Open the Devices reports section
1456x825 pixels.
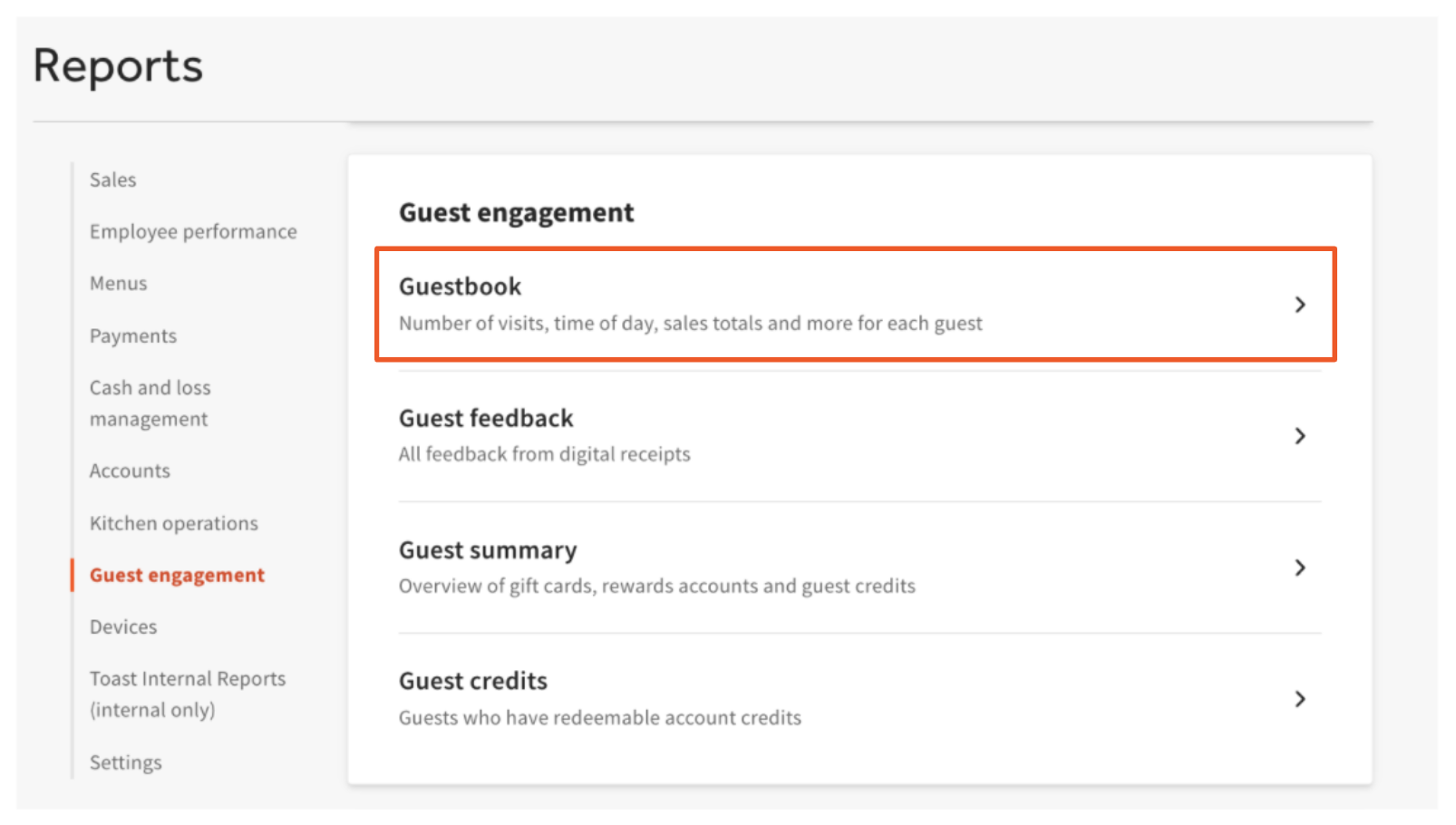(122, 626)
